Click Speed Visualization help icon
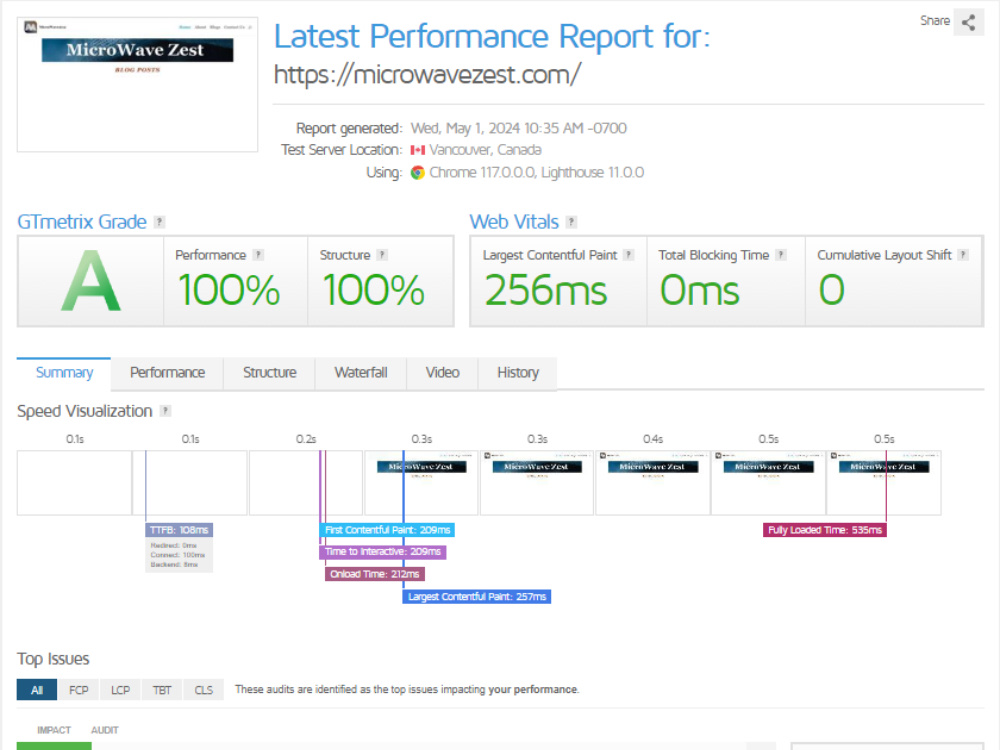This screenshot has width=1000, height=750. 165,411
